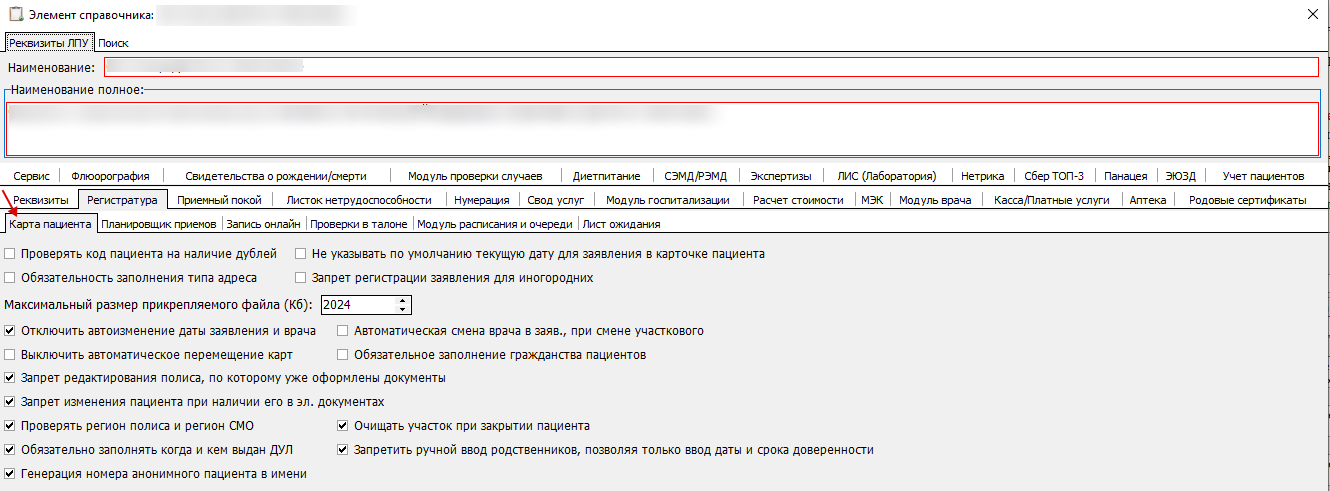This screenshot has width=1330, height=491.
Task: Open the Родовые сертификаты tab
Action: point(1247,200)
